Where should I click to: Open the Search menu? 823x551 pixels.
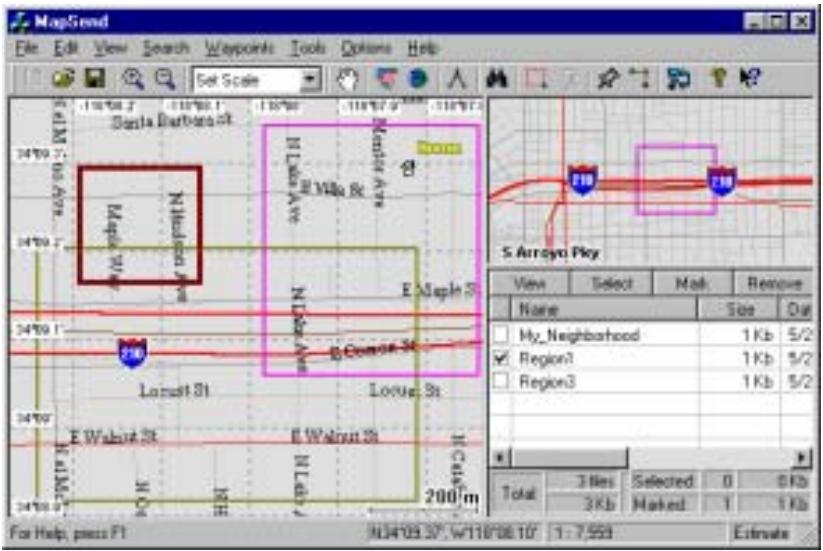click(166, 48)
